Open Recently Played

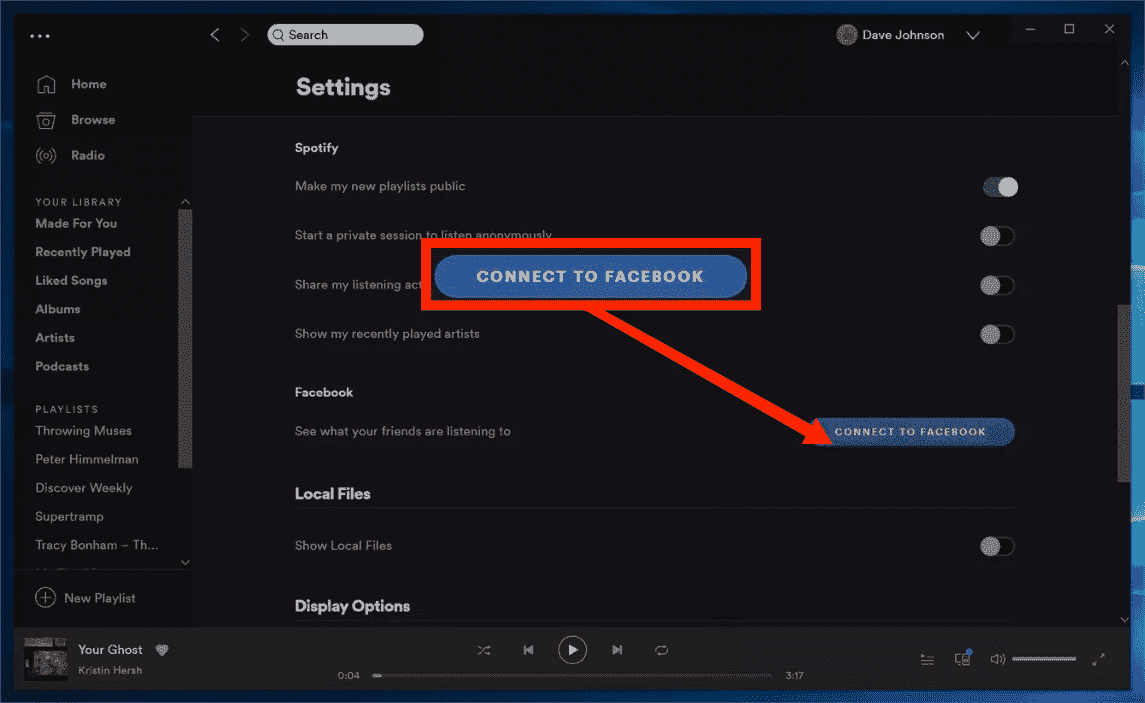(x=83, y=252)
